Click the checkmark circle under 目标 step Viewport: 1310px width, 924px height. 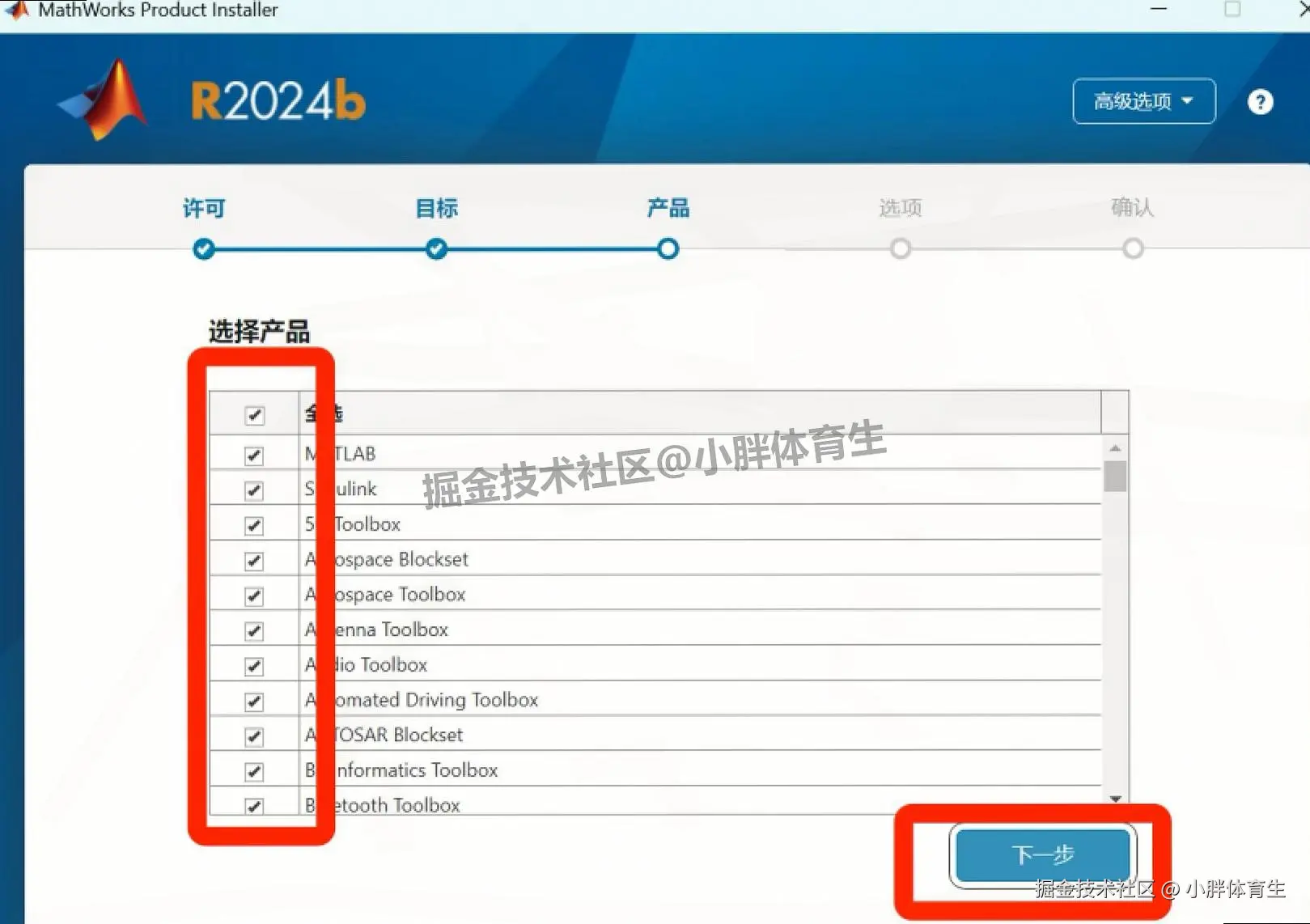[435, 248]
